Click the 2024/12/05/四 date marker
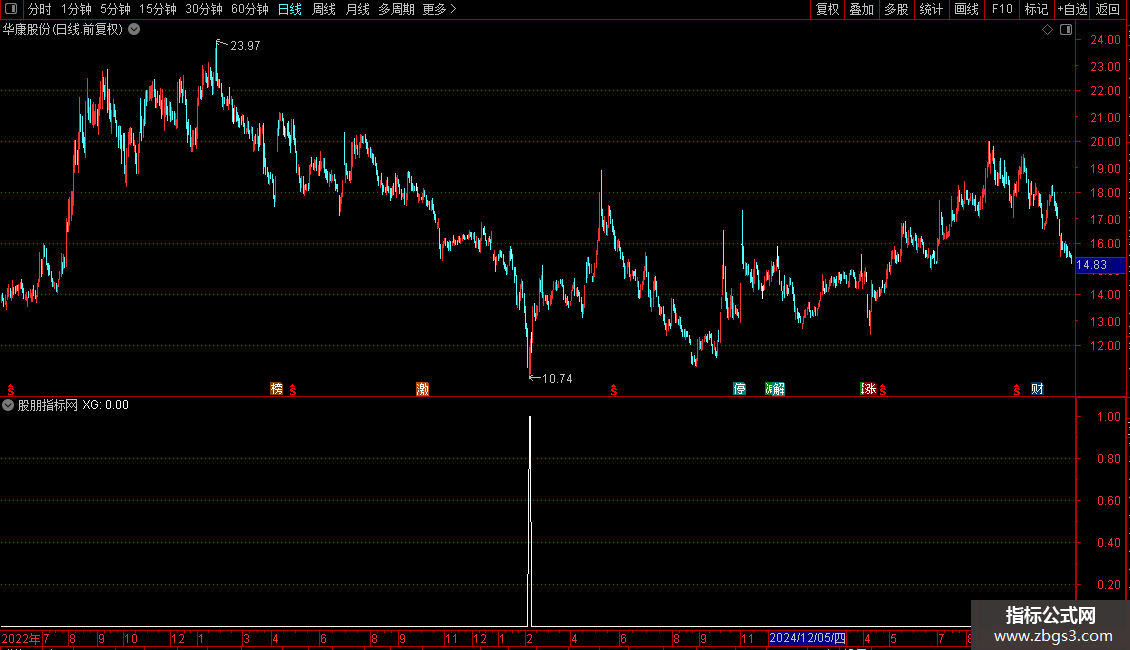1130x650 pixels. click(807, 638)
